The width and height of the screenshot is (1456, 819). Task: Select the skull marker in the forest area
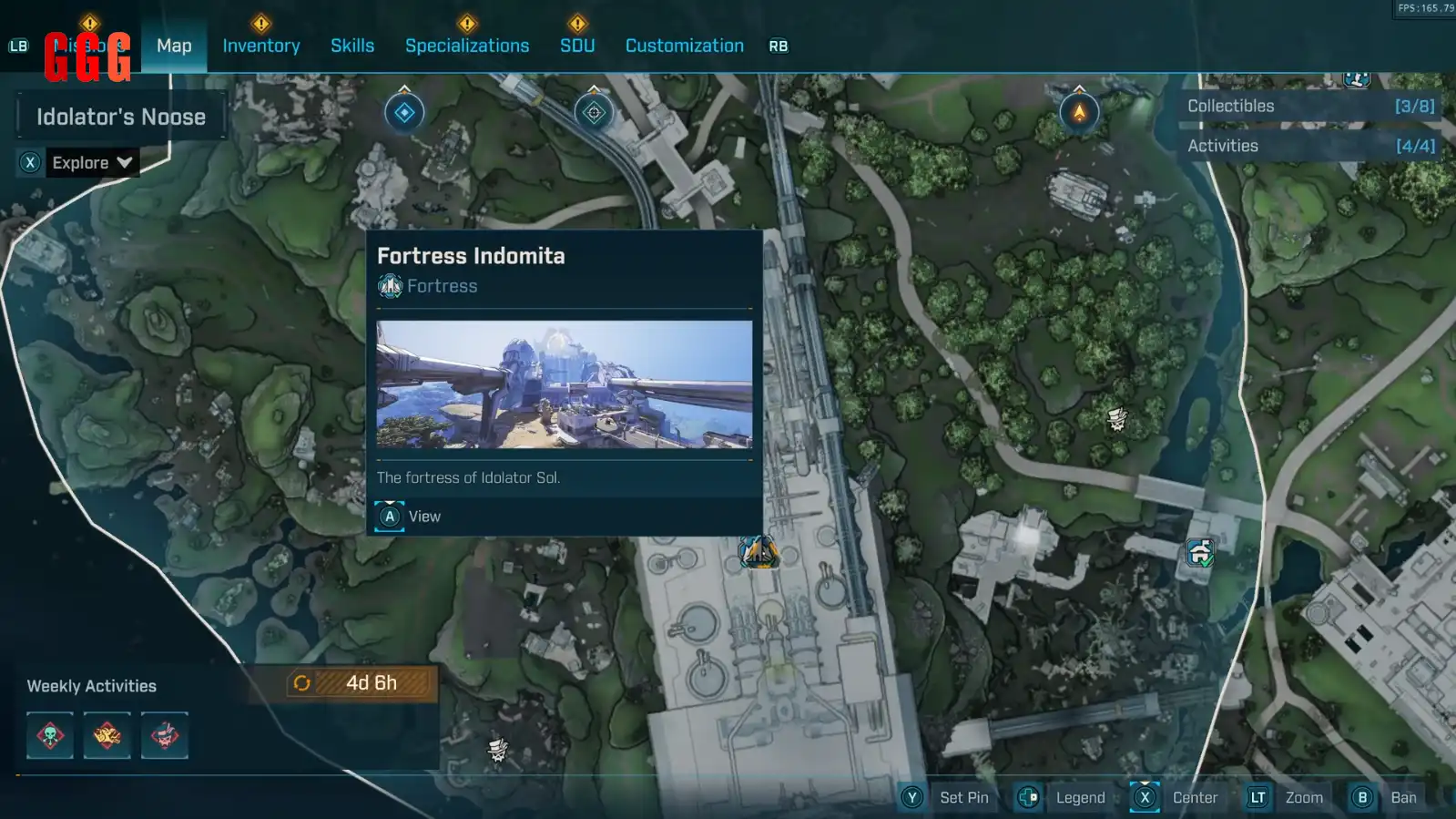point(1117,418)
